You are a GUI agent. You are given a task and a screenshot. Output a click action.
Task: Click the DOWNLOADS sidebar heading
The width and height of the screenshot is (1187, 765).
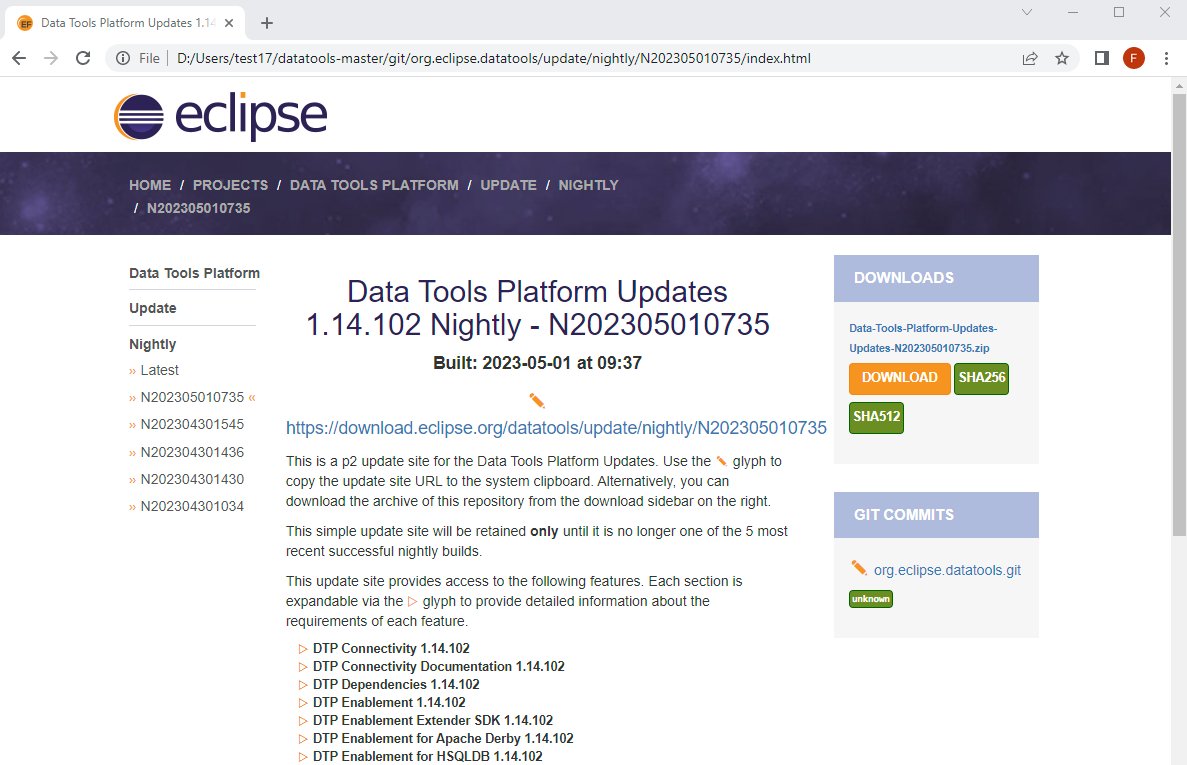[904, 278]
